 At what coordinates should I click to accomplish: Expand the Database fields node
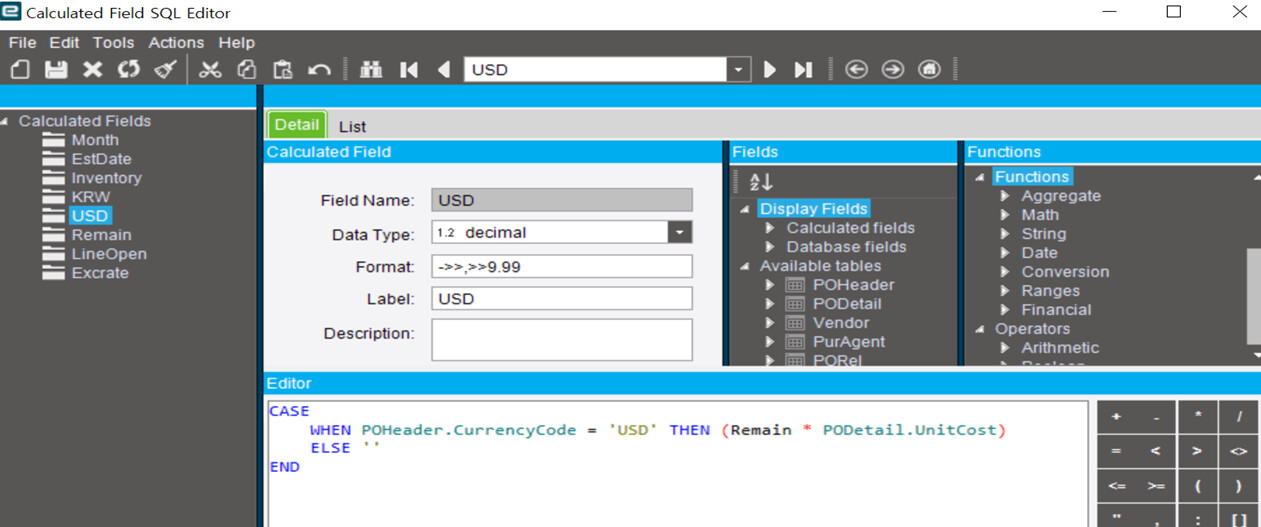(771, 247)
